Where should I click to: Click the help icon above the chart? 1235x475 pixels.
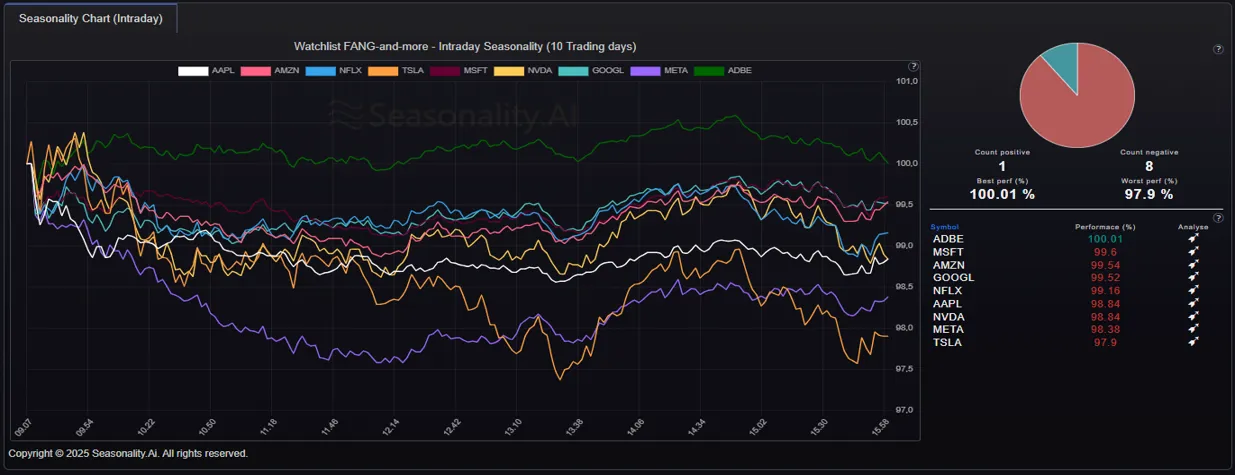(913, 66)
